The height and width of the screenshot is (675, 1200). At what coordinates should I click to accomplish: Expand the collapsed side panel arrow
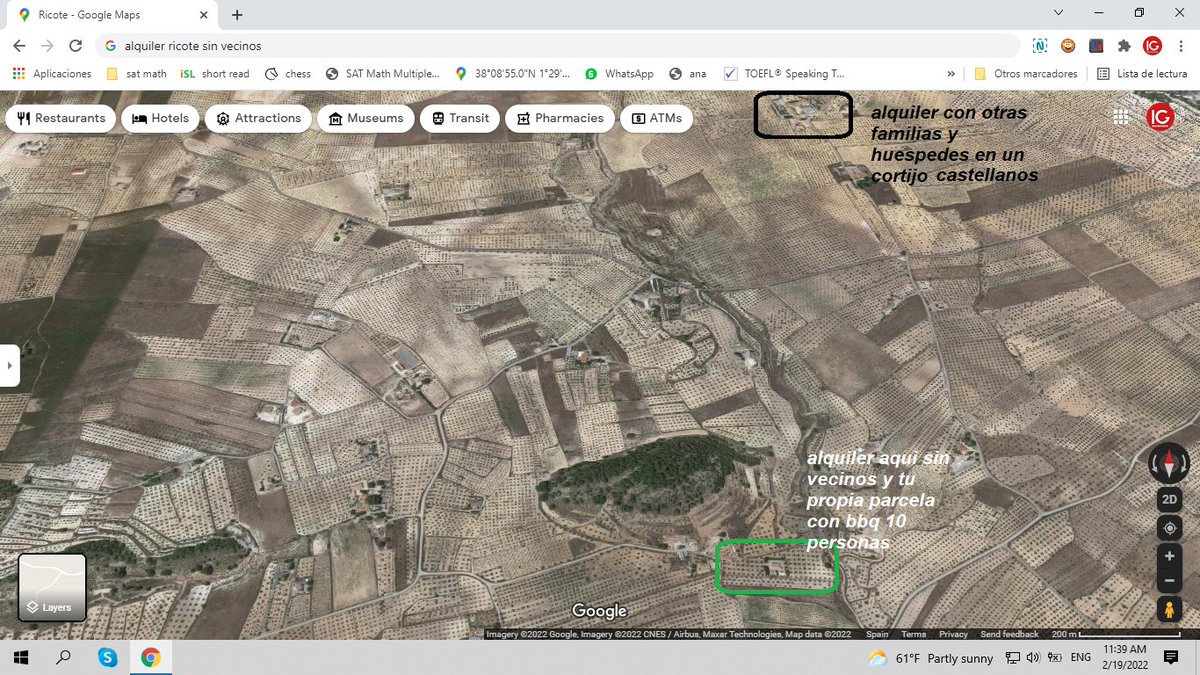coord(9,366)
